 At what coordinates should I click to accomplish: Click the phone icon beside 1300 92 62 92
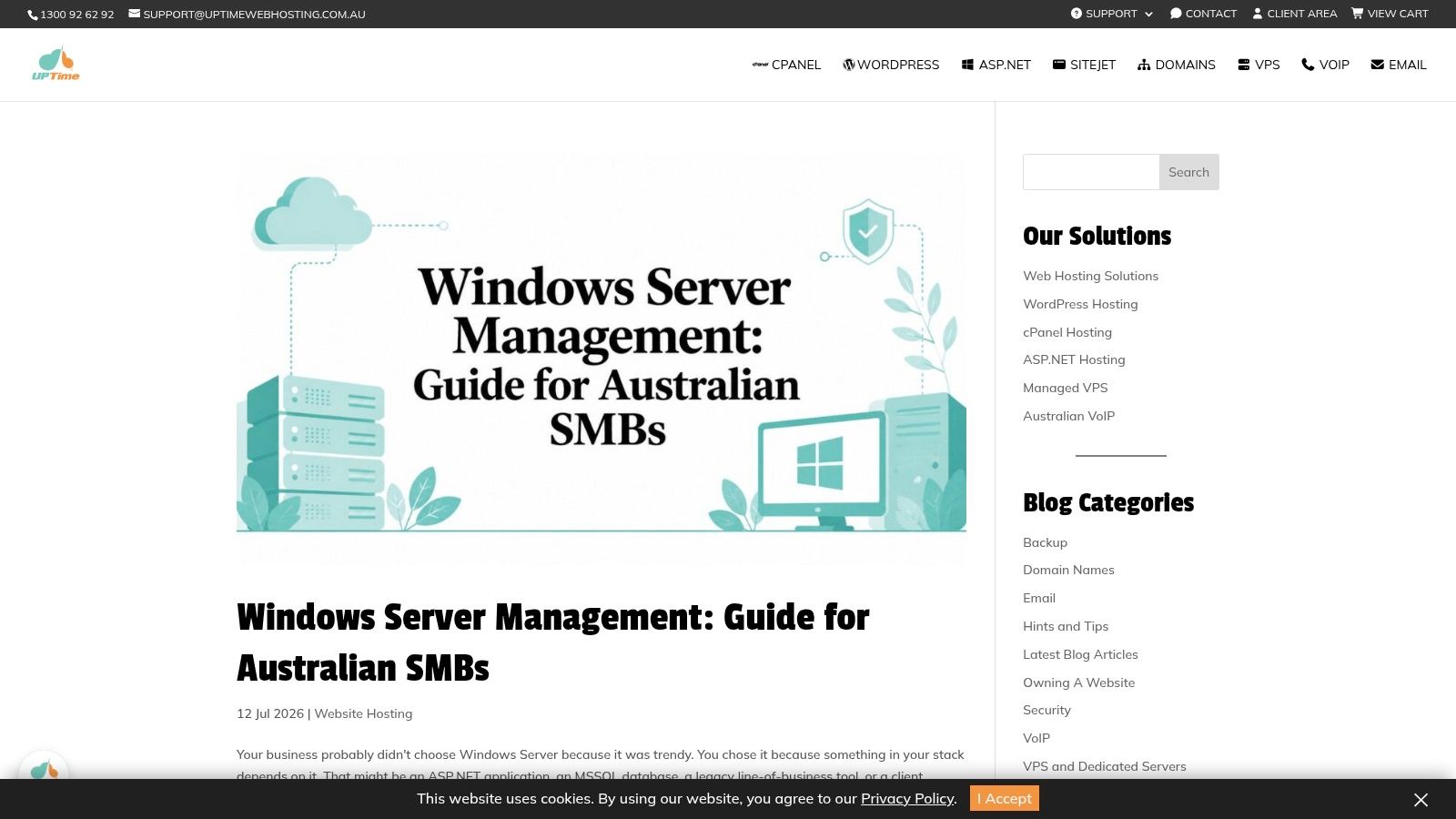[x=33, y=15]
